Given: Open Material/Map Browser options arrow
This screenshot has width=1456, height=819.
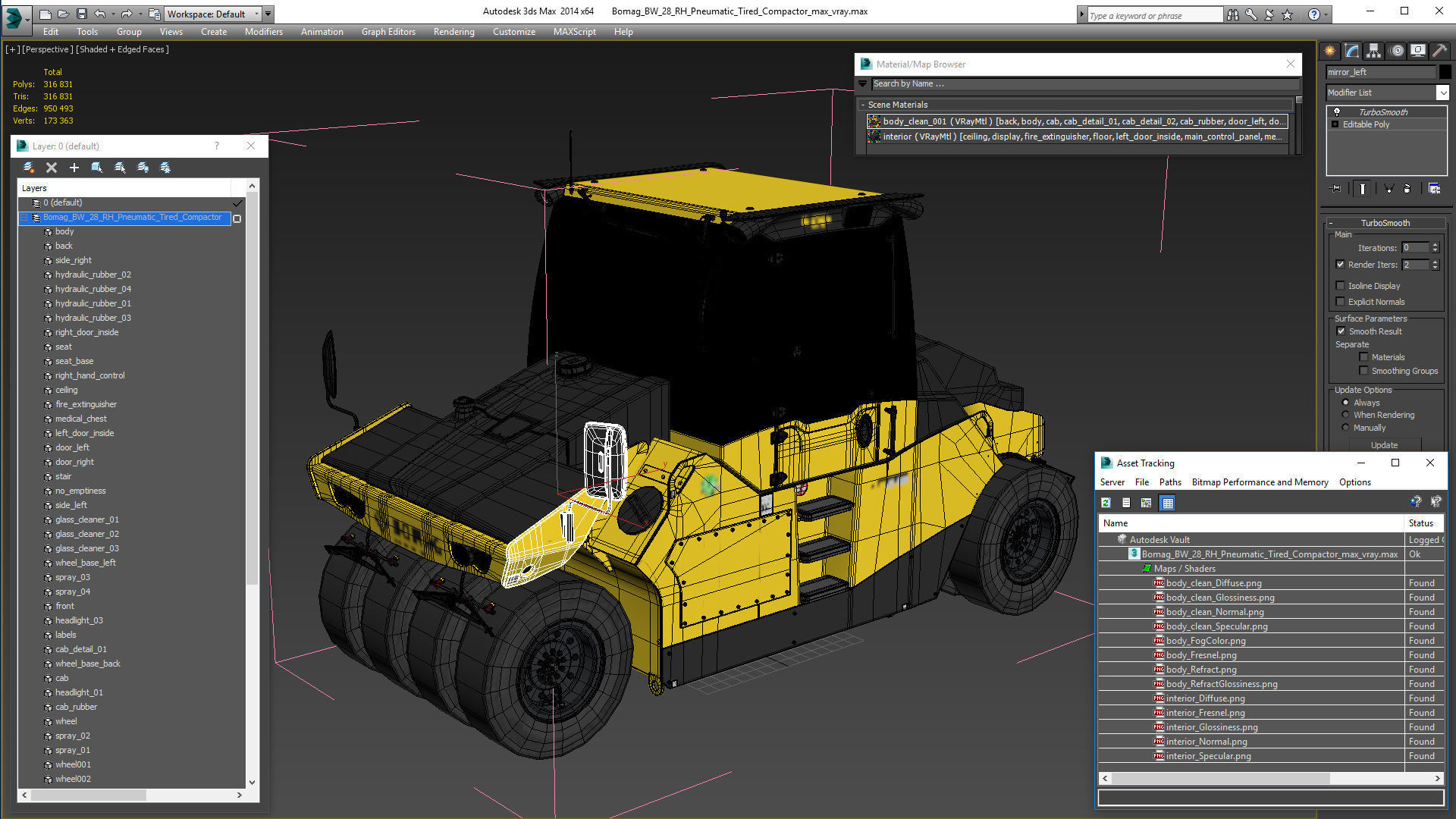Looking at the screenshot, I should (x=862, y=84).
